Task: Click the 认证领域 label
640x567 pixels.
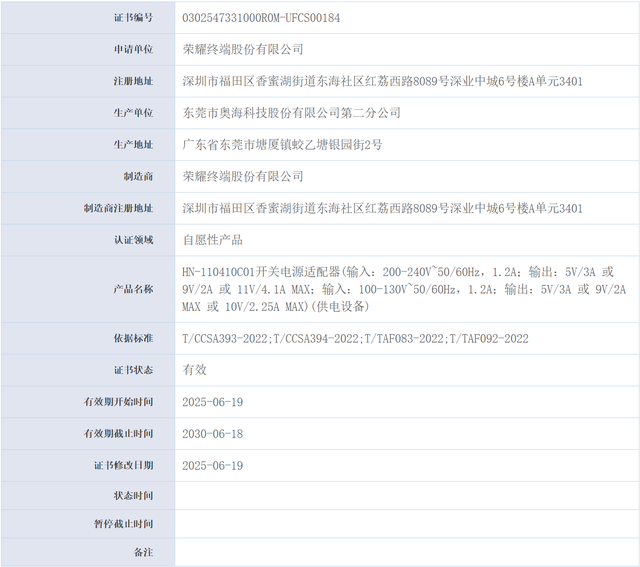Action: tap(133, 240)
